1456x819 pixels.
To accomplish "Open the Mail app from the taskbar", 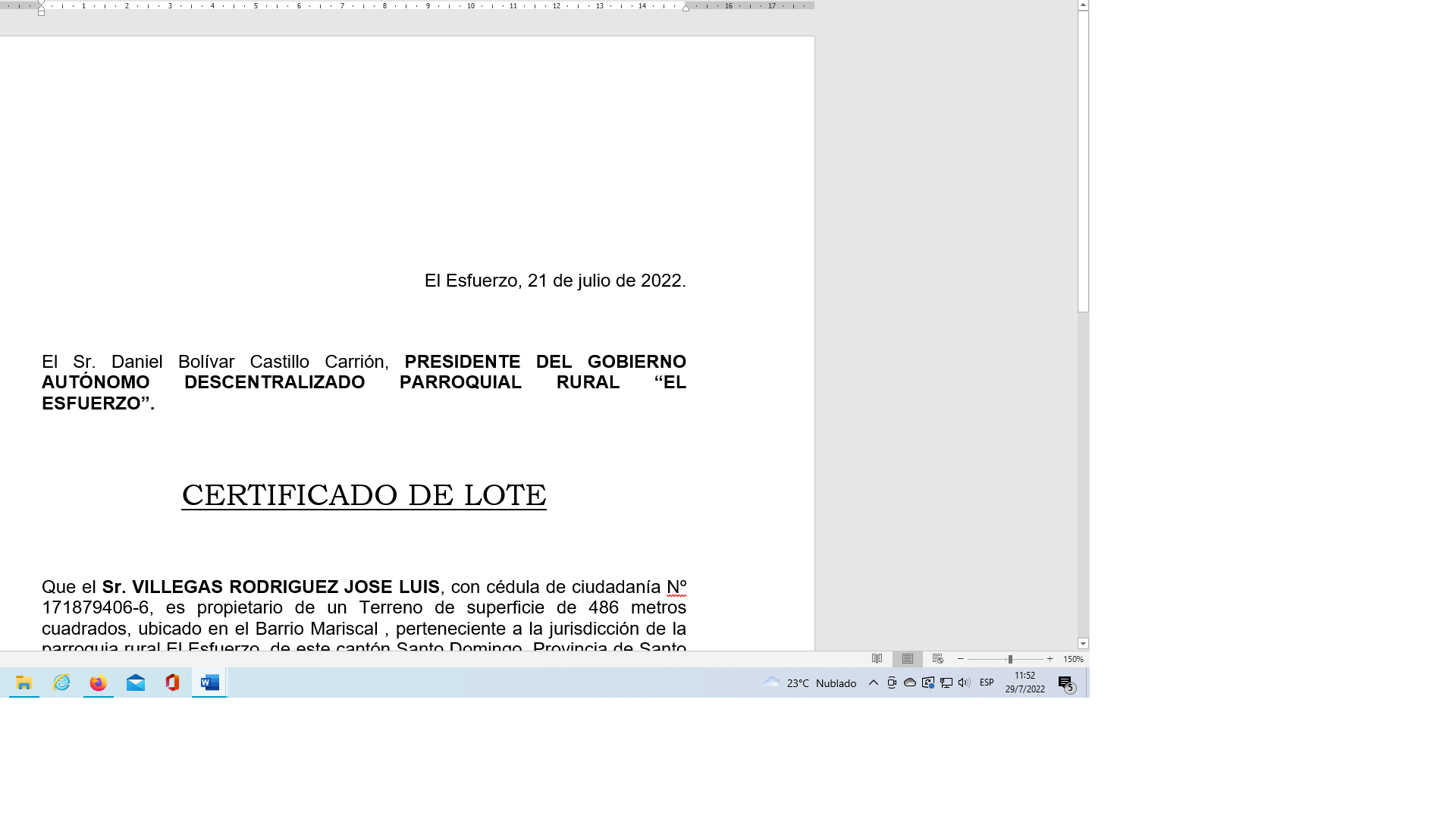I will (136, 683).
